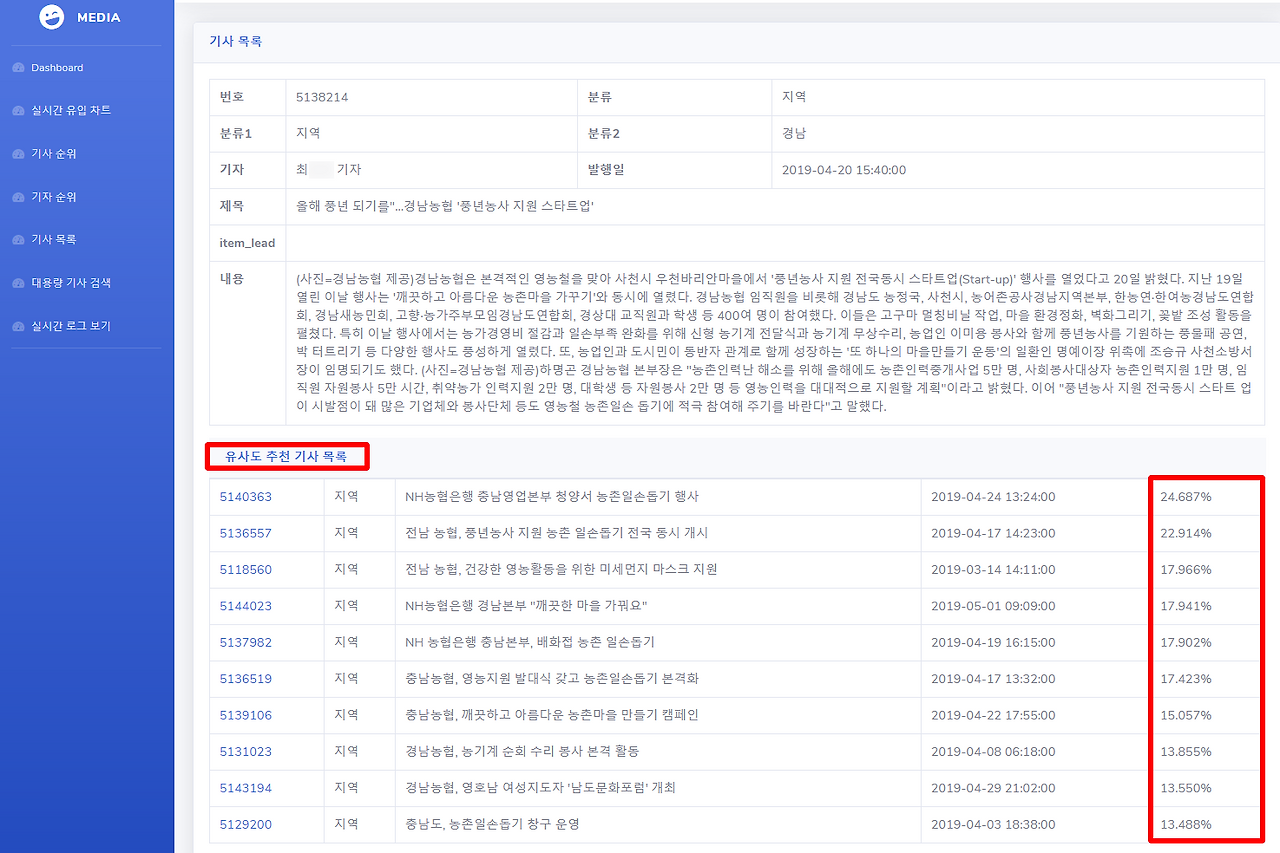Screen dimensions: 1280x853
Task: Open article link 5136519
Action: point(246,679)
